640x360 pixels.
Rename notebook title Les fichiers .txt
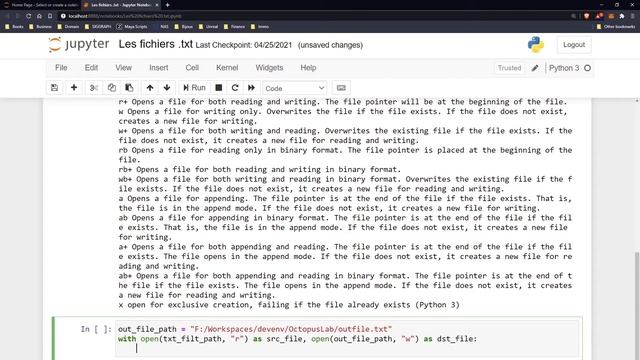(x=156, y=44)
